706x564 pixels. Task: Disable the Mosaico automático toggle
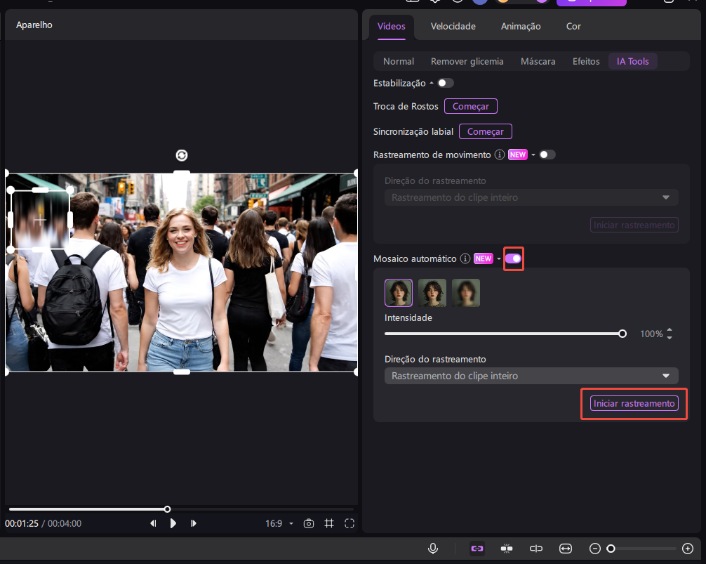(513, 259)
